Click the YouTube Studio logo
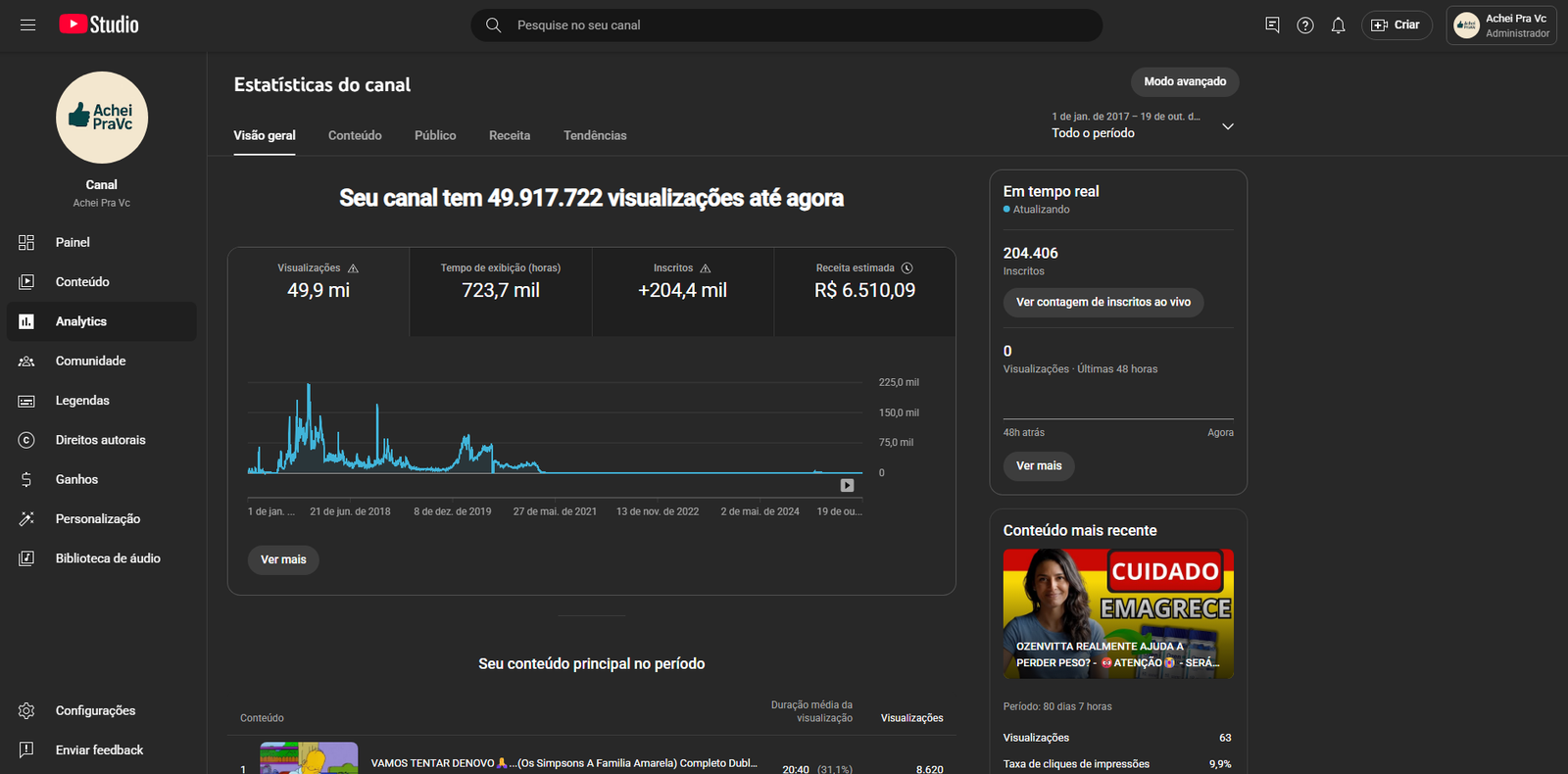This screenshot has height=774, width=1568. coord(99,25)
